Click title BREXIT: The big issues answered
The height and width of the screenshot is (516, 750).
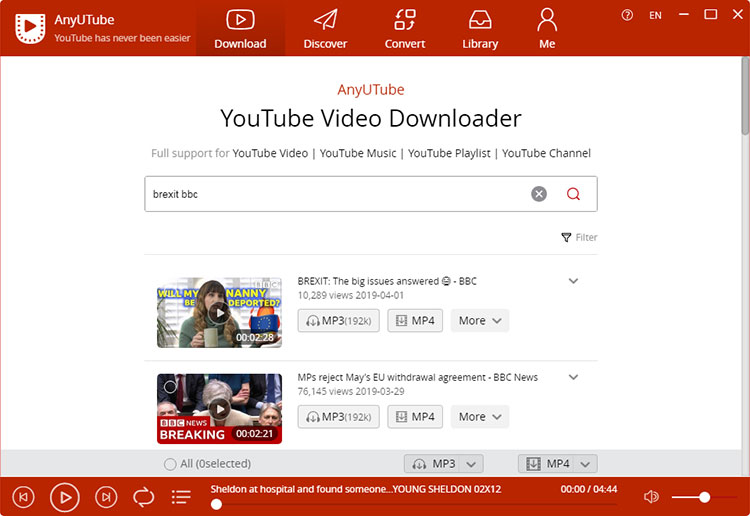[x=387, y=281]
